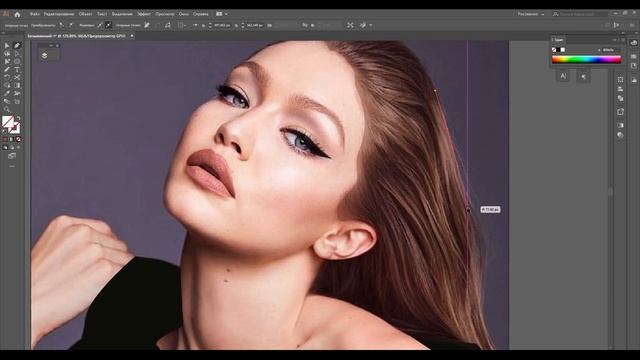The height and width of the screenshot is (360, 640).
Task: Swap fill and stroke with curved arrow
Action: [x=18, y=118]
